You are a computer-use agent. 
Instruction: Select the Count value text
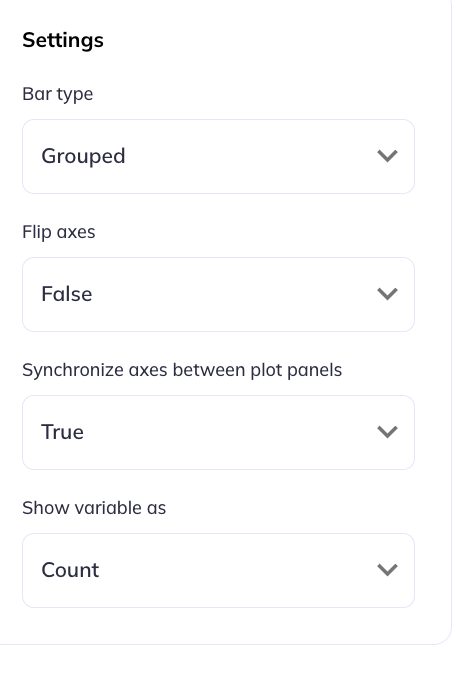pos(70,570)
